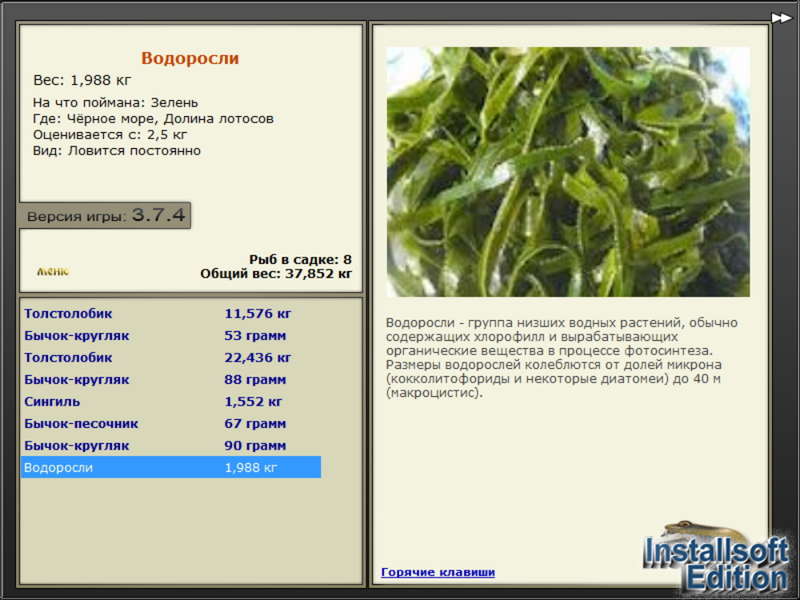
Task: Click the seaweed photo thumbnail
Action: point(568,171)
